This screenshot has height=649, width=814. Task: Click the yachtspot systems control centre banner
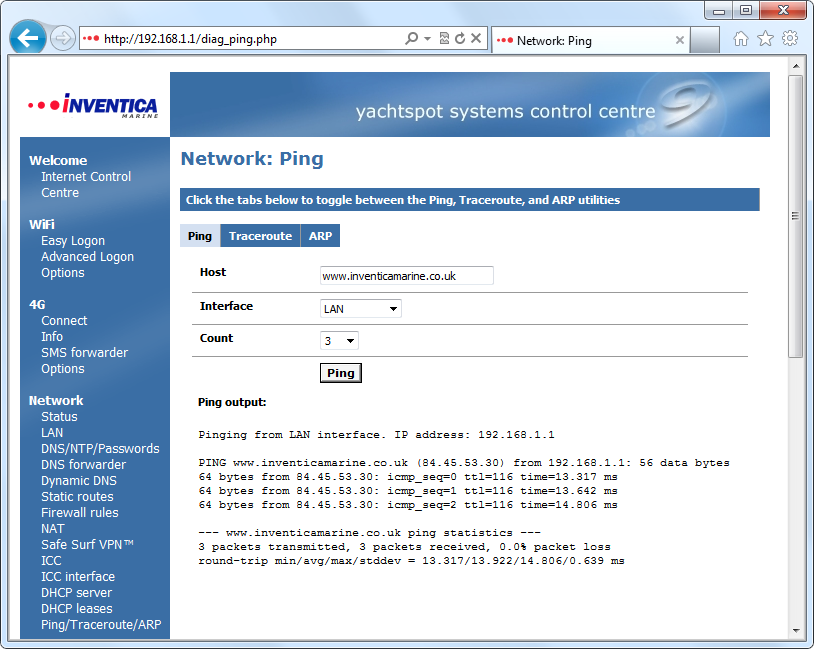coord(470,104)
